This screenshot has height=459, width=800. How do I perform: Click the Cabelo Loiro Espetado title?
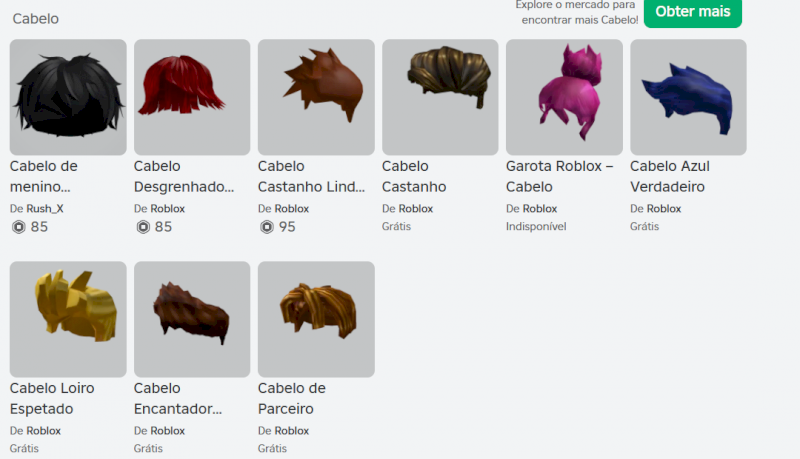click(52, 398)
